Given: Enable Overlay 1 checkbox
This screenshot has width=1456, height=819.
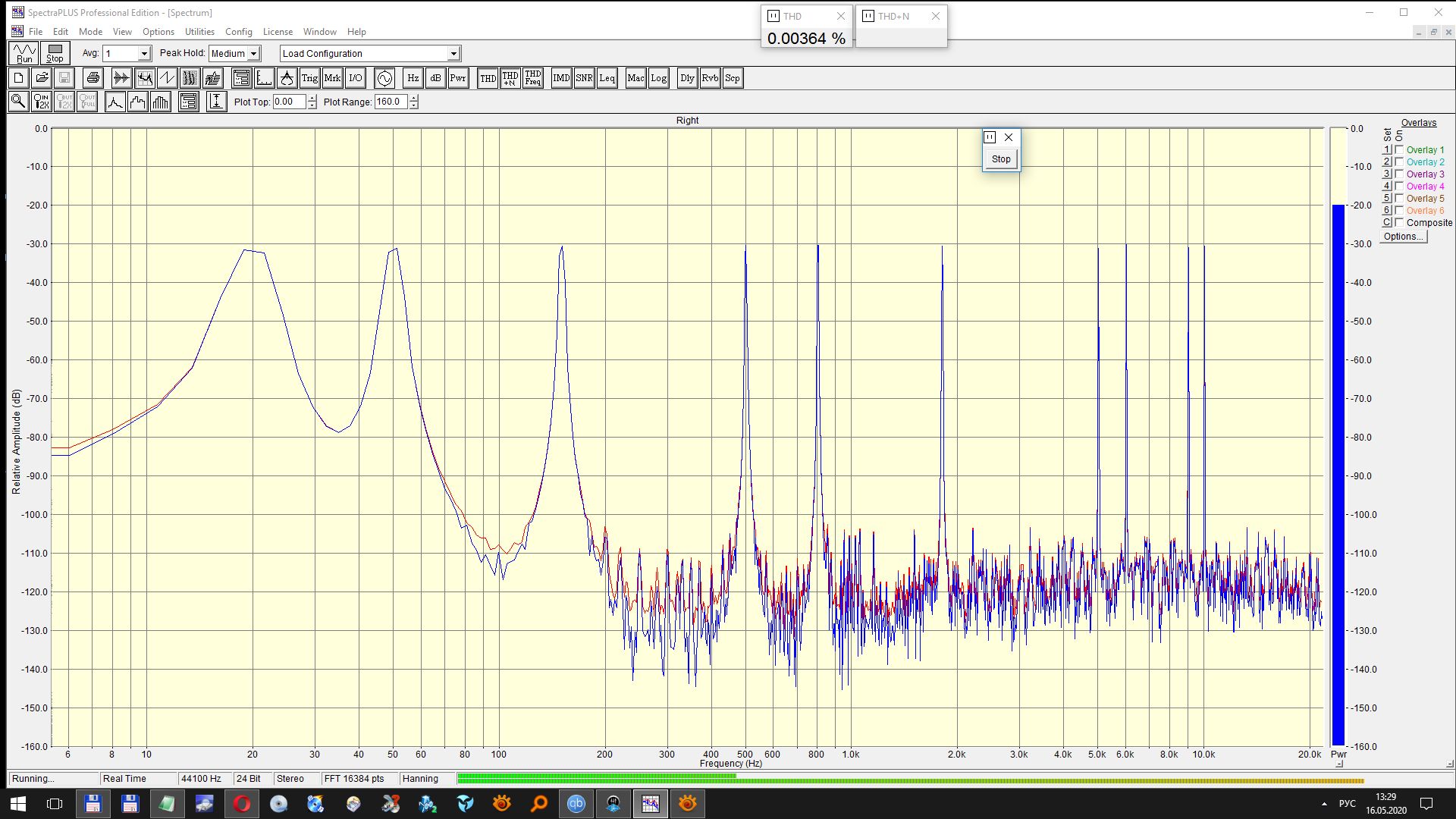Looking at the screenshot, I should tap(1399, 150).
